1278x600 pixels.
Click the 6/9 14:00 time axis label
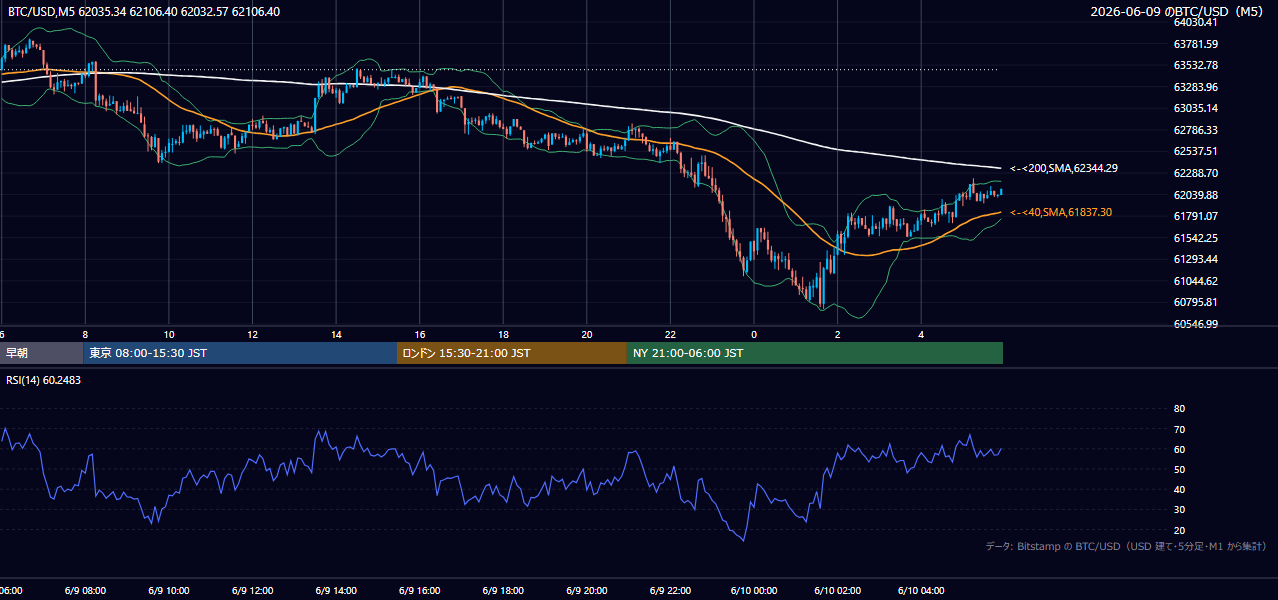tap(336, 591)
